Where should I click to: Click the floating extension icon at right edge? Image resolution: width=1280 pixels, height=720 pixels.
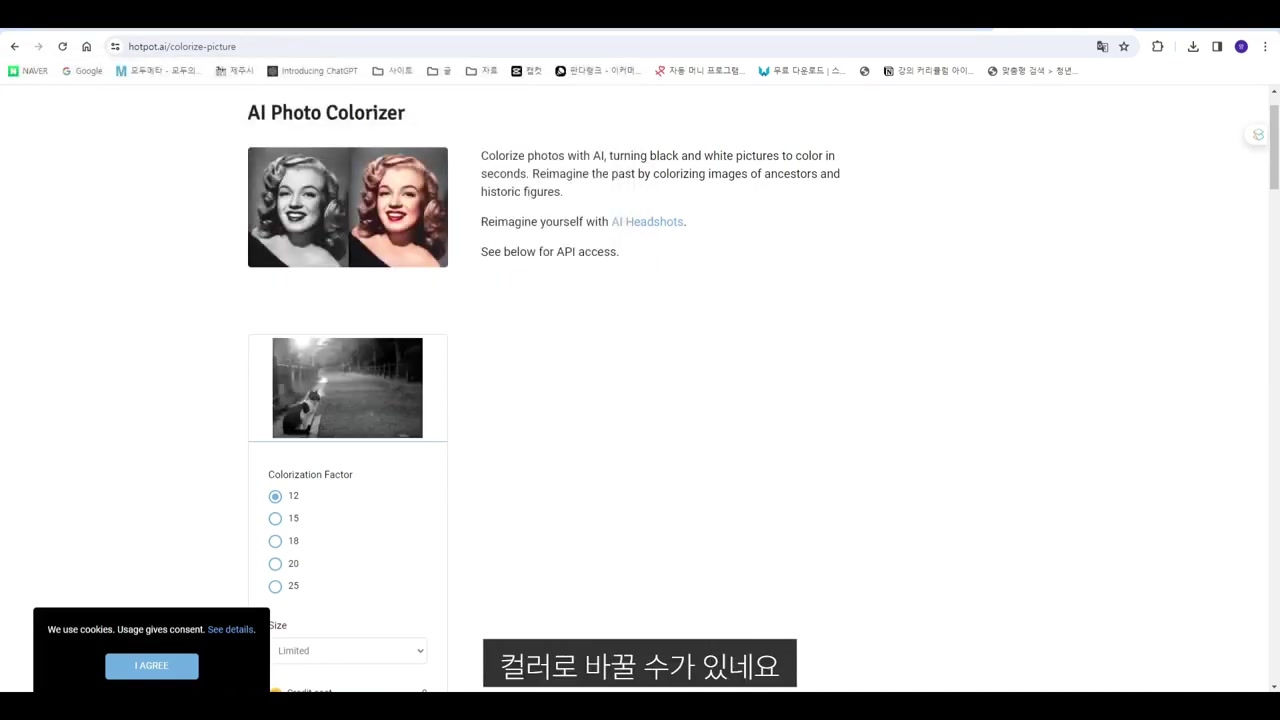1258,135
